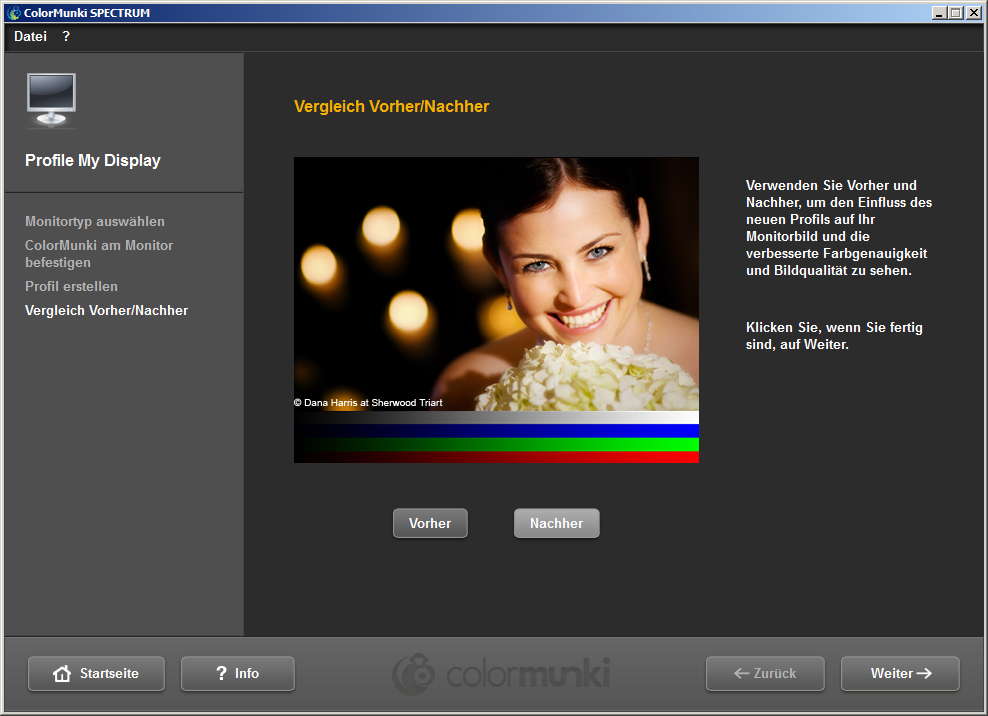The height and width of the screenshot is (716, 988).
Task: Click the monitor icon above Profile My Display
Action: point(52,101)
